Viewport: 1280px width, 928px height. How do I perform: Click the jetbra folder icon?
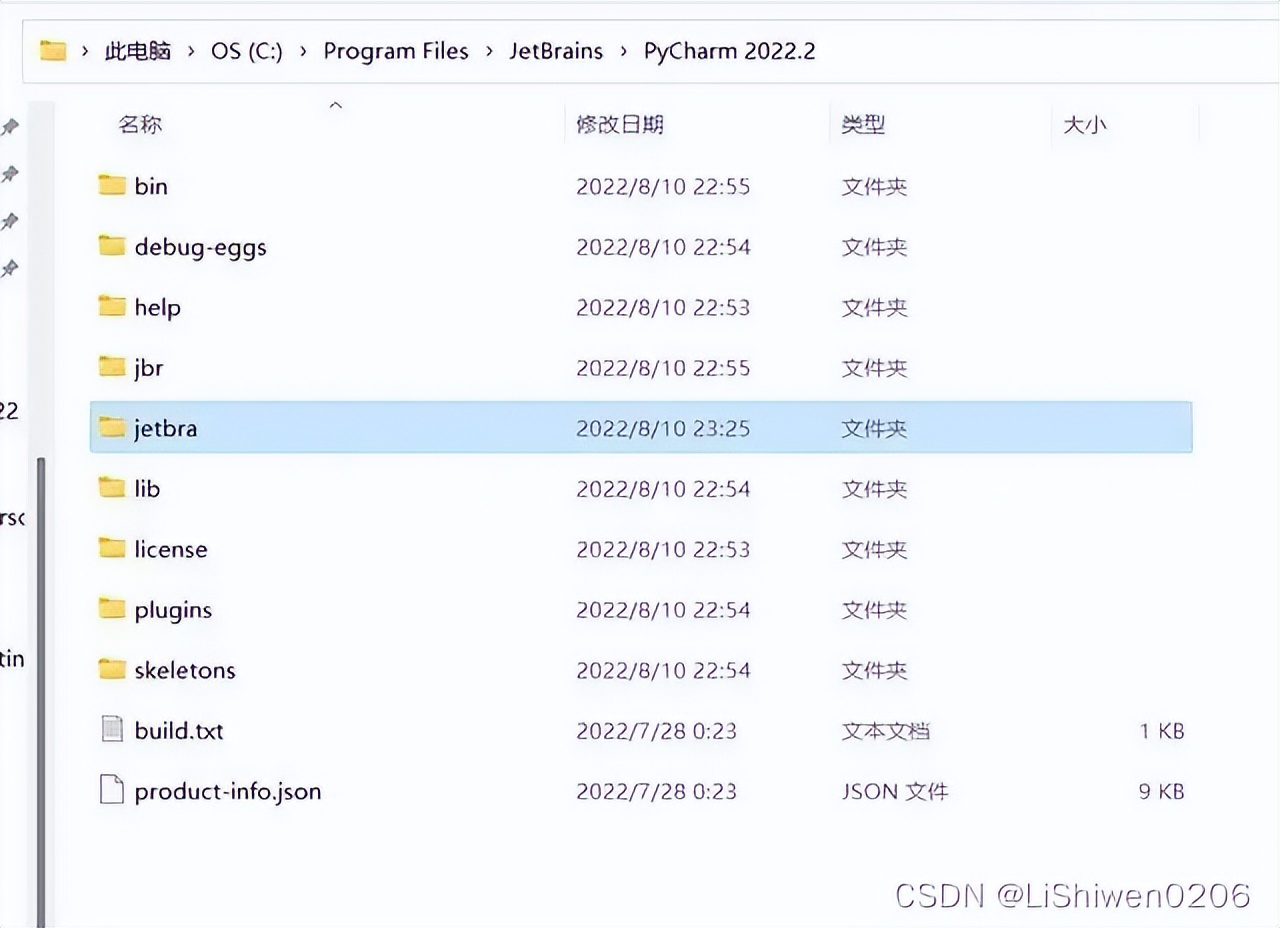[x=112, y=427]
